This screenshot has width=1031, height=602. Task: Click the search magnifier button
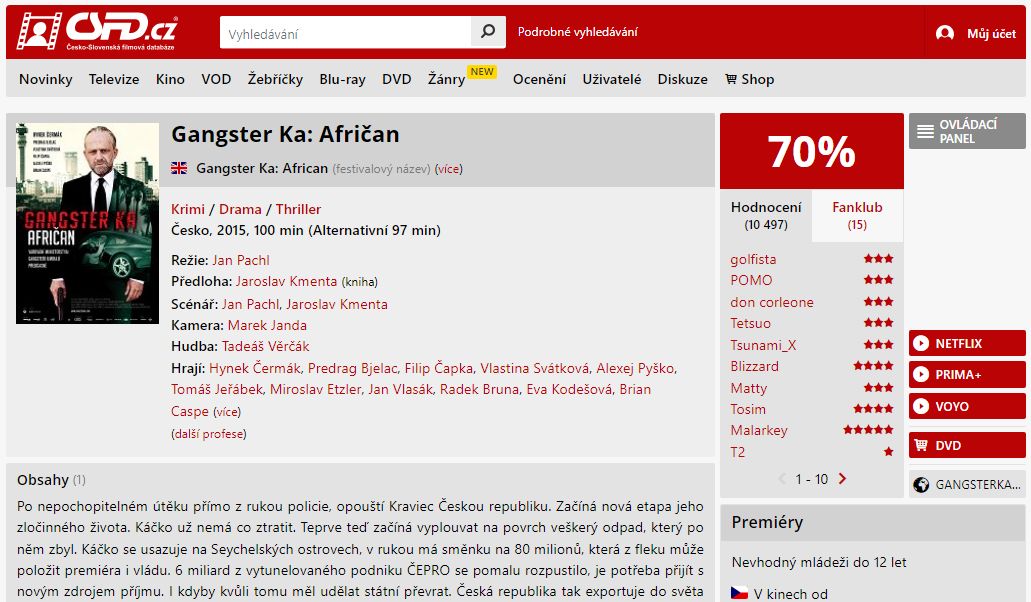[488, 32]
